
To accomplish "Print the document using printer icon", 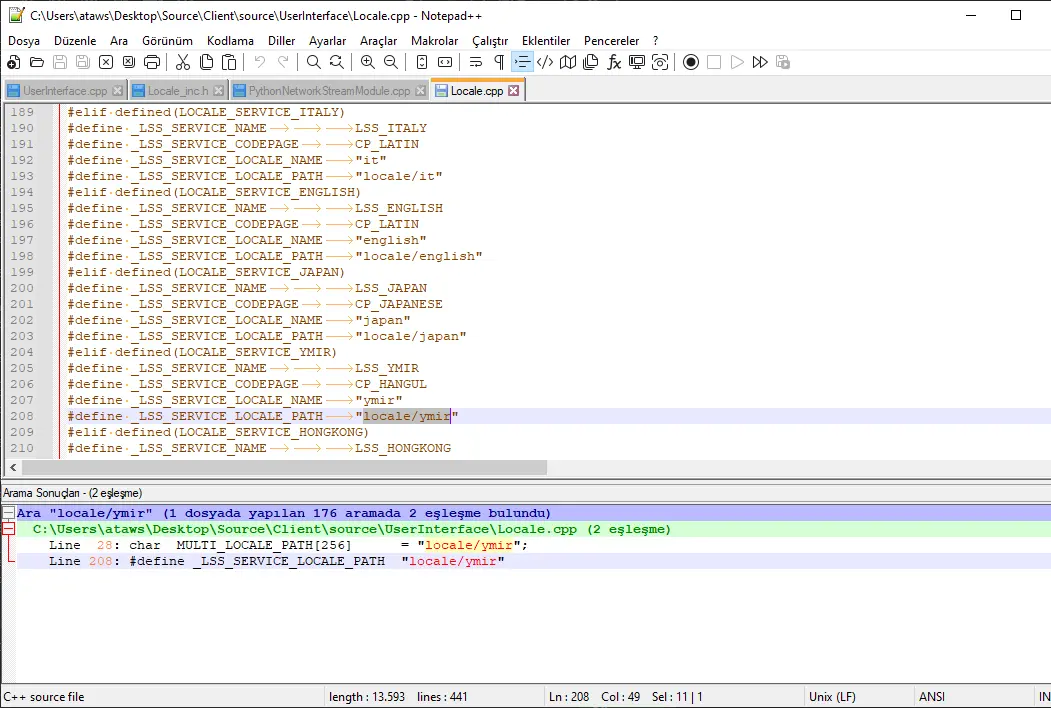I will pyautogui.click(x=152, y=62).
